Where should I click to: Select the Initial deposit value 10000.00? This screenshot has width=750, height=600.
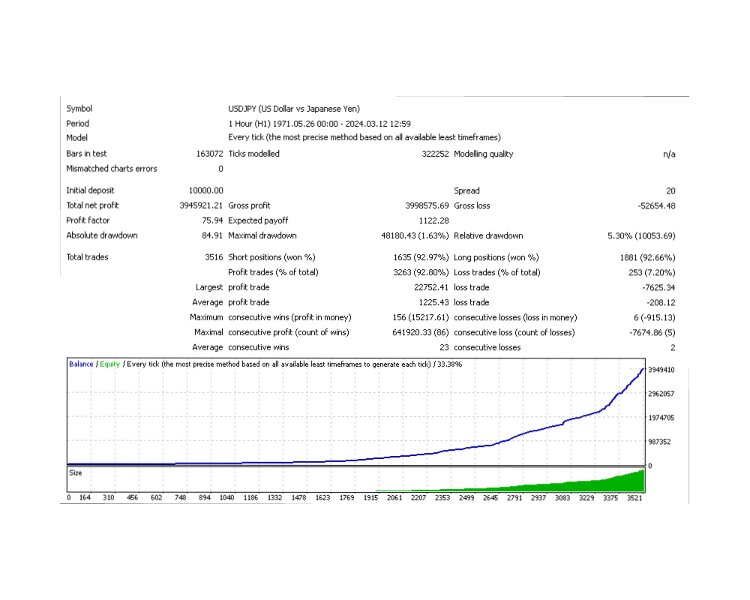[x=206, y=190]
